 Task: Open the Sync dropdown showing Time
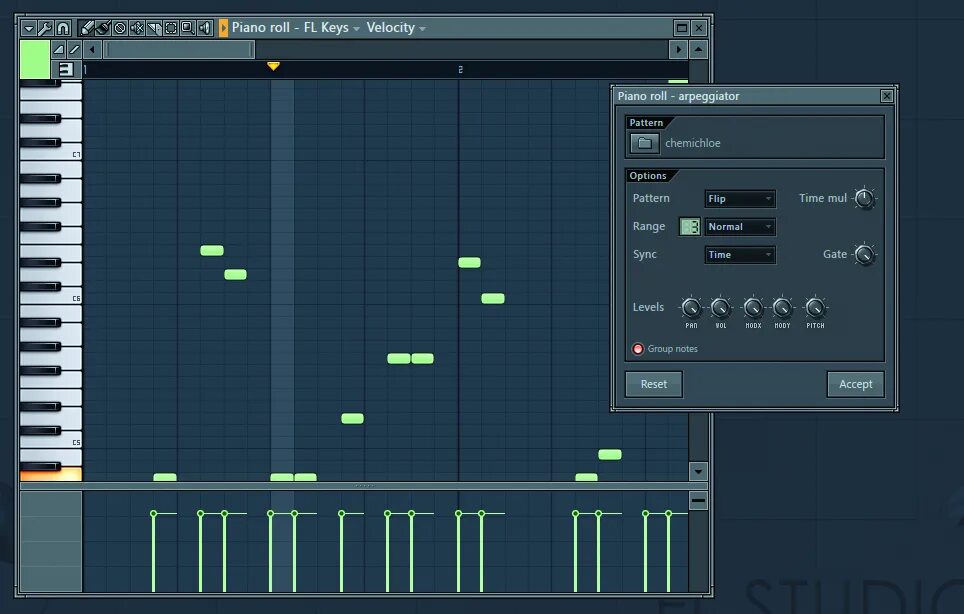click(x=740, y=255)
